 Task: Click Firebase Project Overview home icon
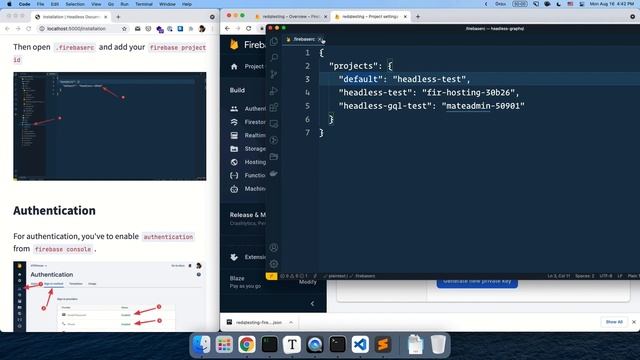234,67
